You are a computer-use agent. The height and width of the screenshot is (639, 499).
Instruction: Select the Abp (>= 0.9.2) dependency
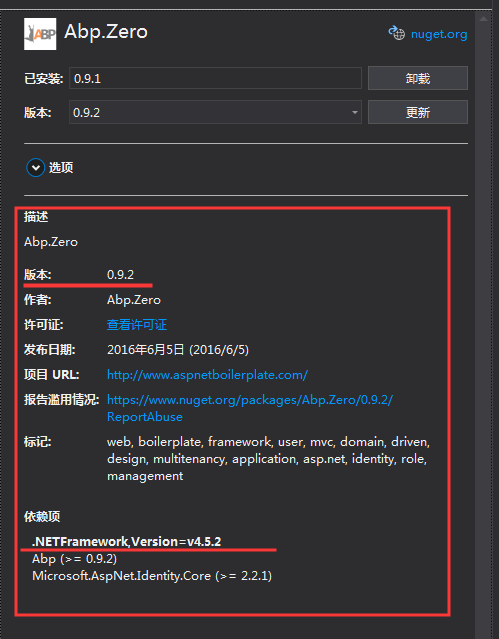coord(75,559)
